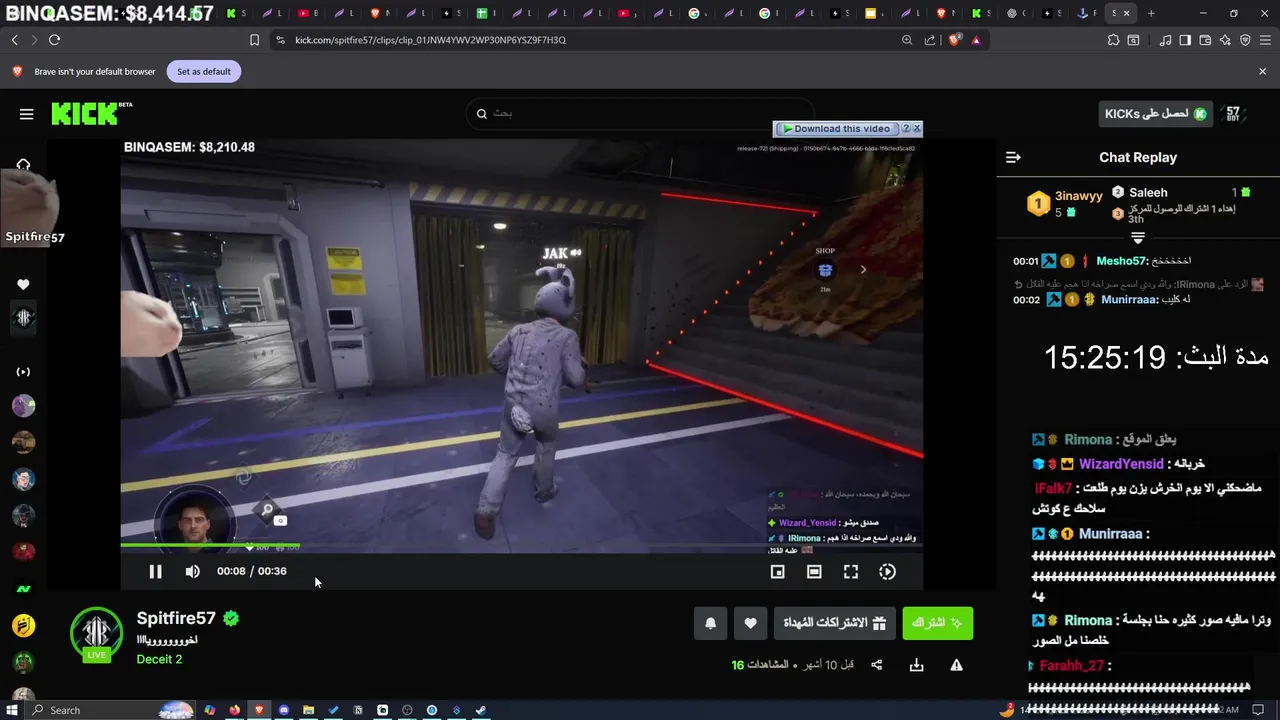Open Brave Wallet icon

1205,40
